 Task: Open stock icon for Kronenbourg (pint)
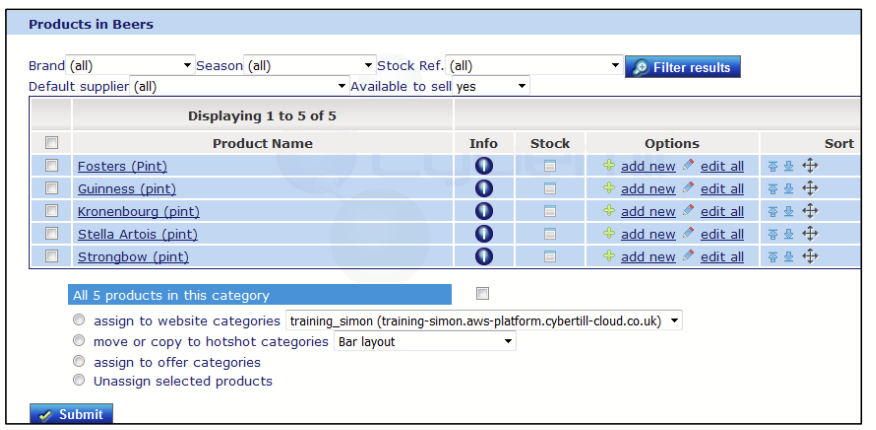[x=550, y=211]
